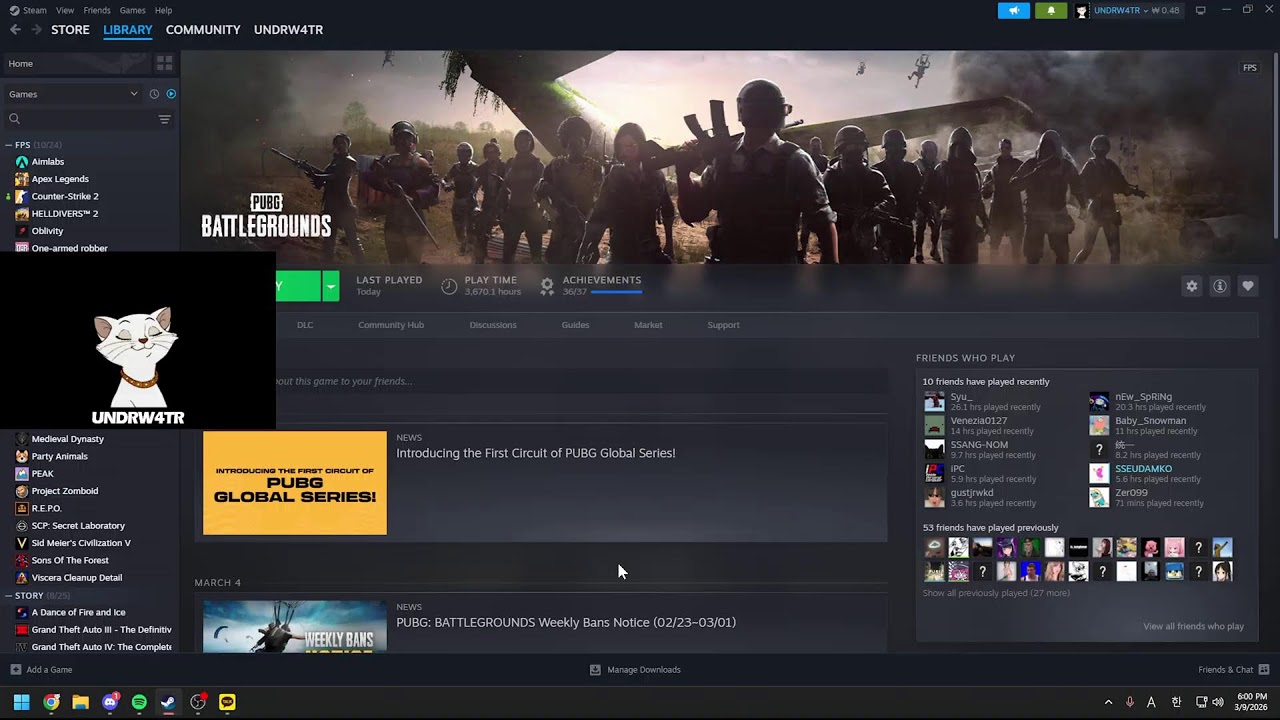This screenshot has height=720, width=1280.
Task: Open the Windows Start menu
Action: 21,702
